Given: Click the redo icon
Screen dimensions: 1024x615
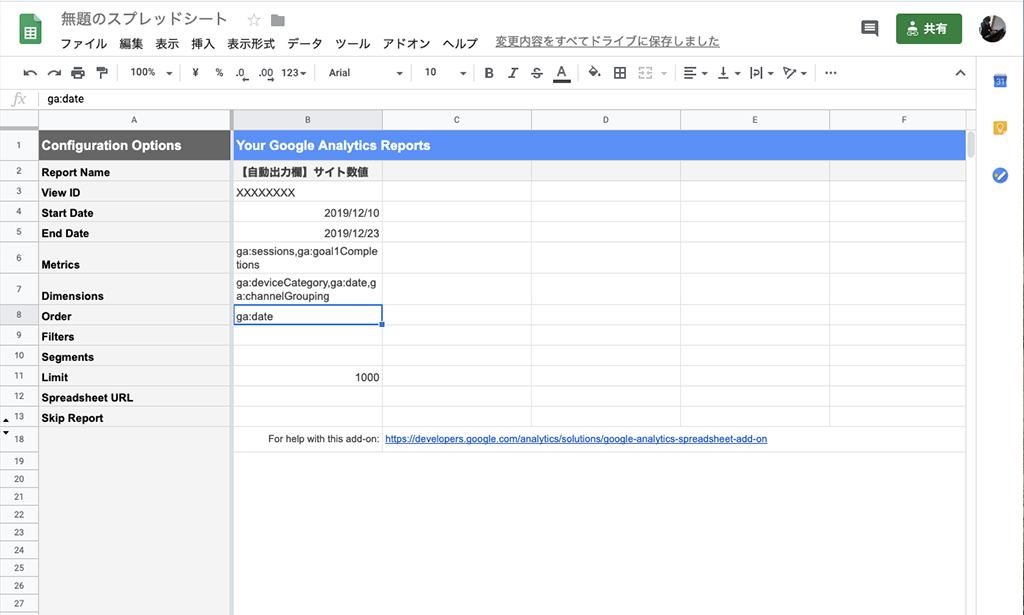Looking at the screenshot, I should (54, 73).
